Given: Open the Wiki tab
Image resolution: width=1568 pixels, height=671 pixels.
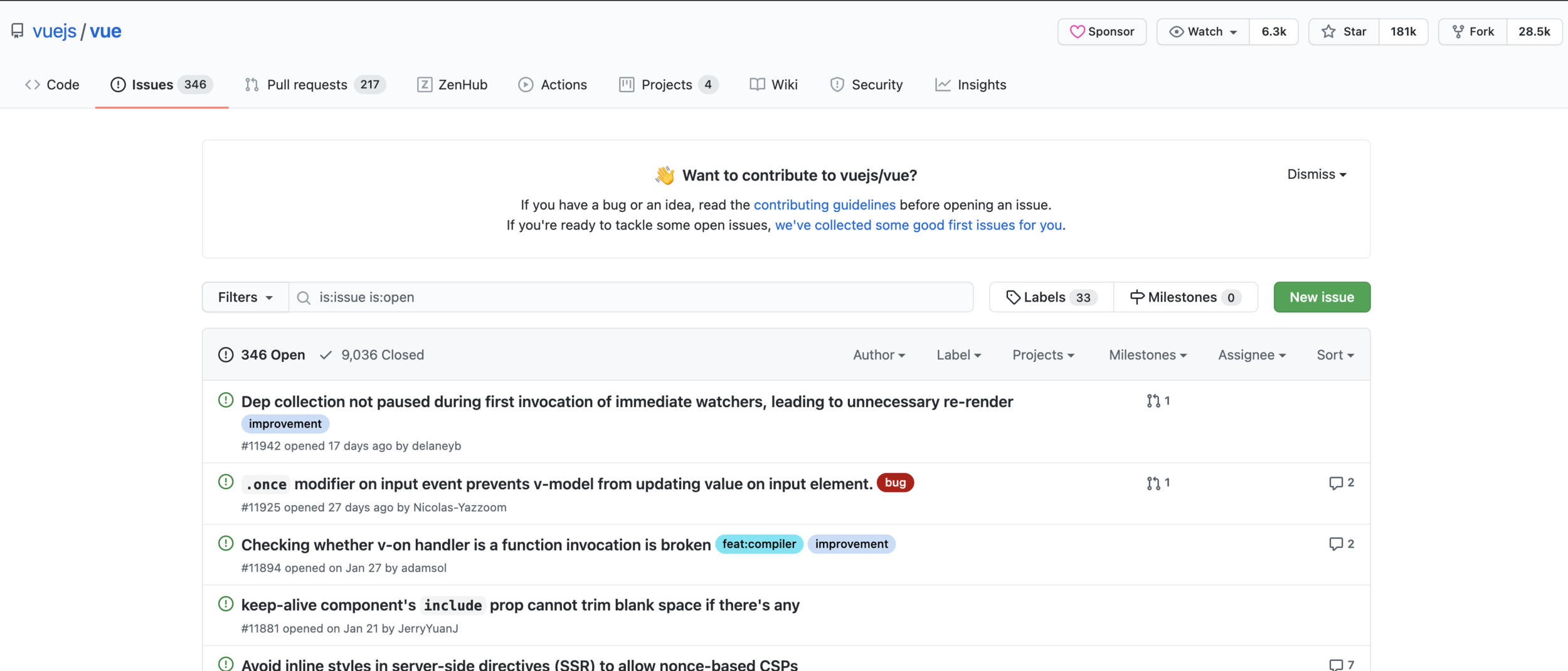Looking at the screenshot, I should (x=773, y=85).
